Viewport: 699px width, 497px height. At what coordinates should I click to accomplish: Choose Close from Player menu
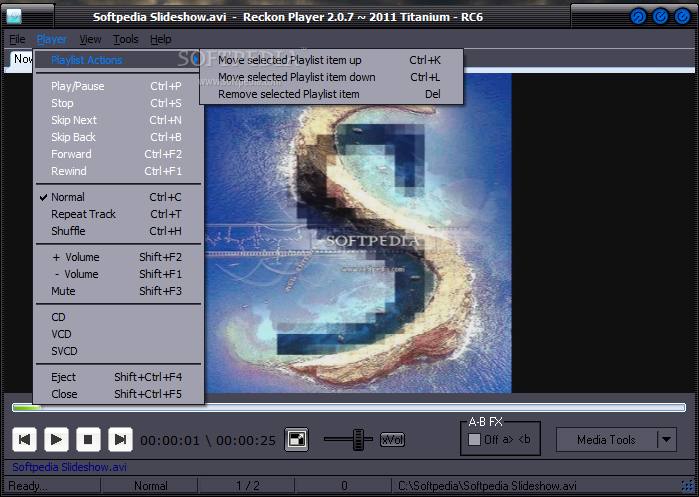tap(119, 394)
